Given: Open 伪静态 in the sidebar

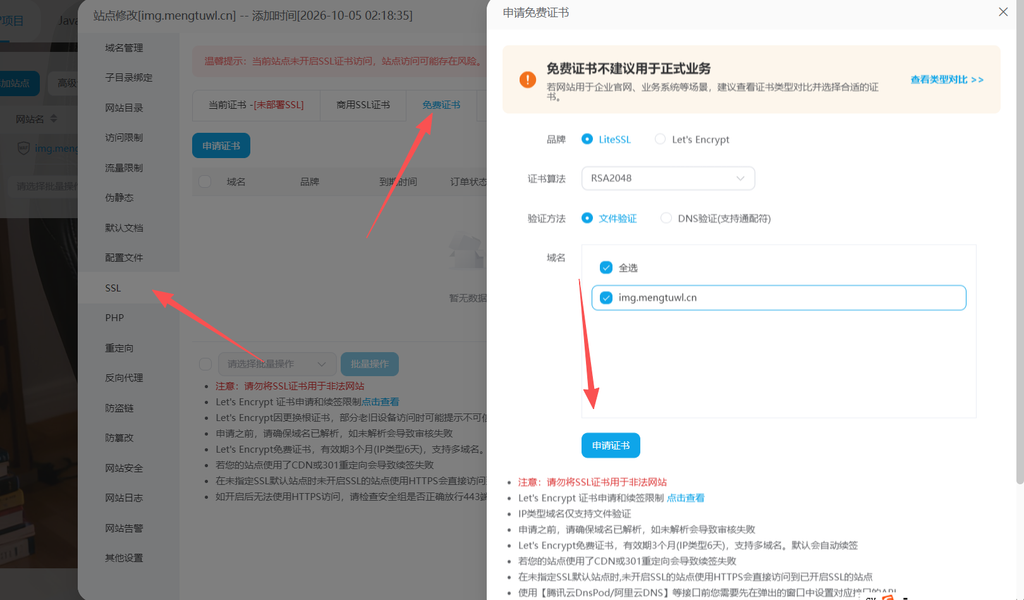Looking at the screenshot, I should [x=120, y=197].
